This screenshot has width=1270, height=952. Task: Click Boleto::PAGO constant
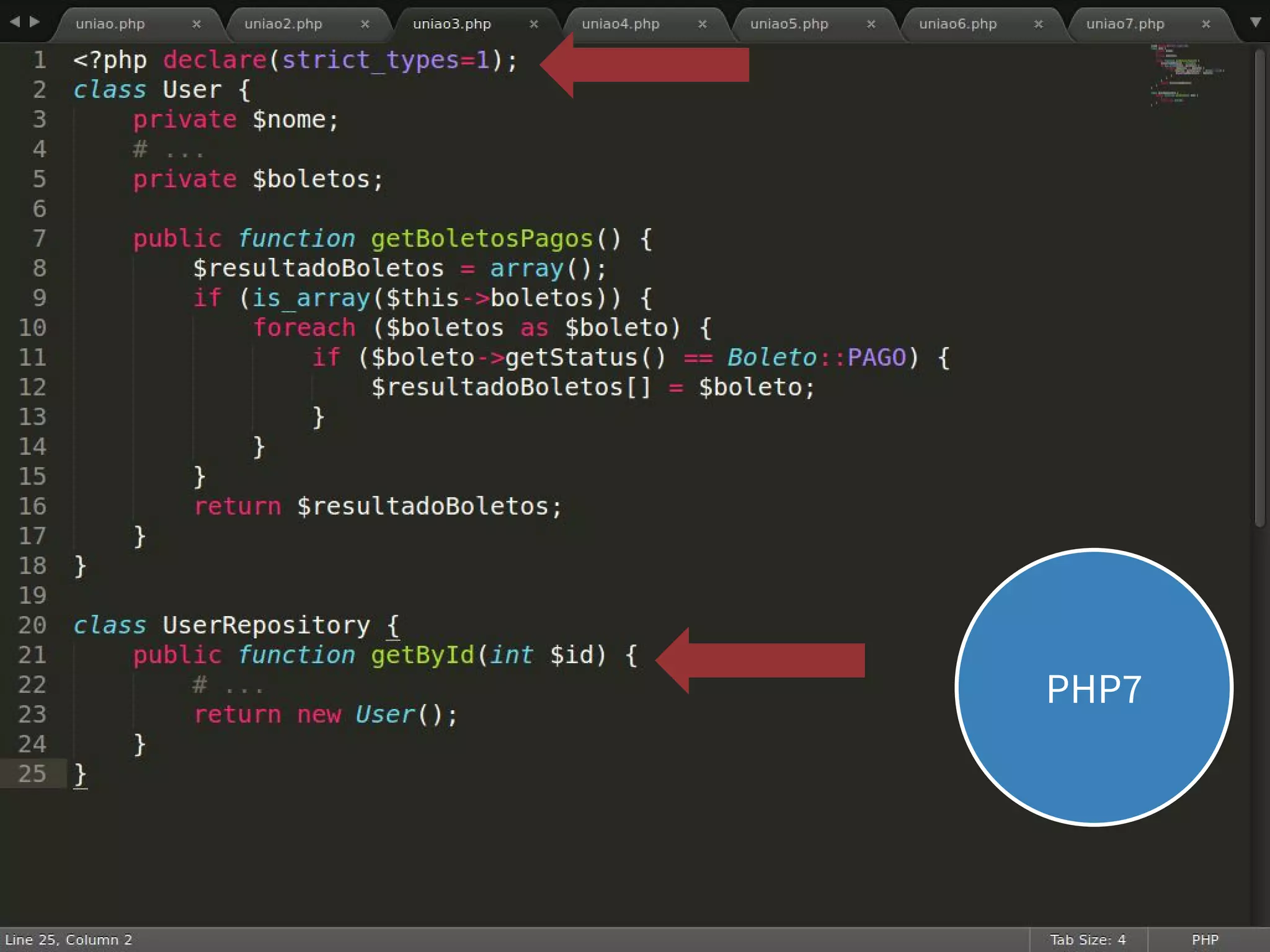tap(817, 358)
